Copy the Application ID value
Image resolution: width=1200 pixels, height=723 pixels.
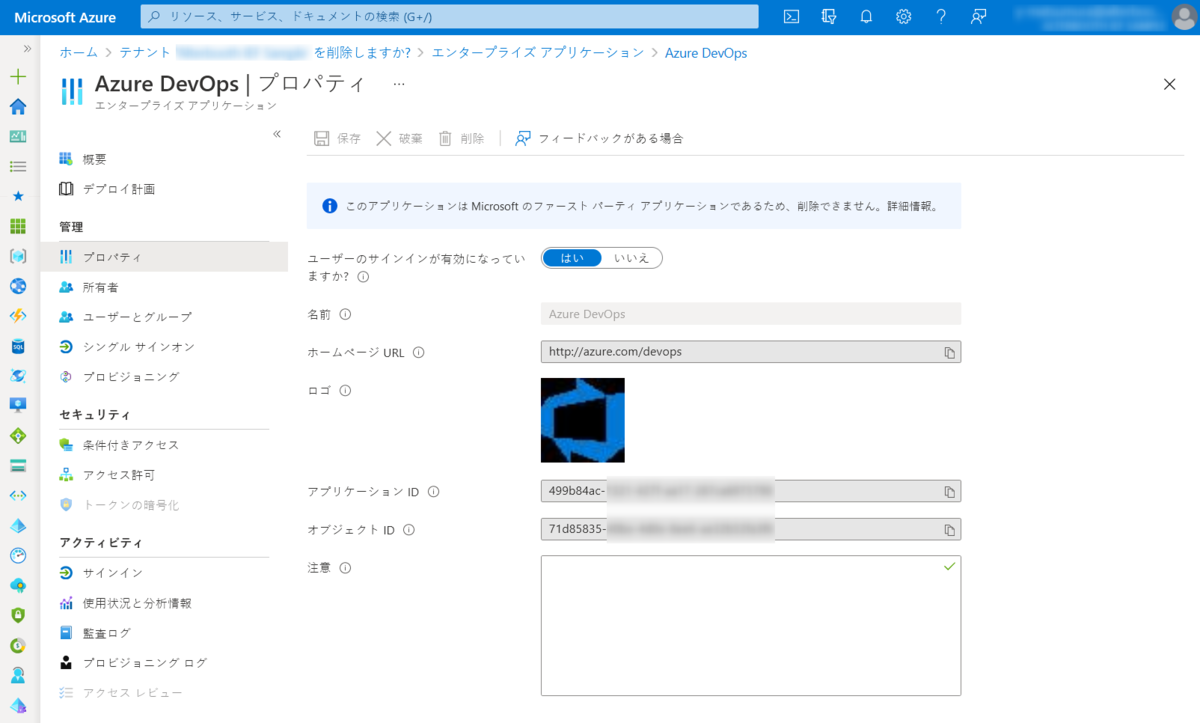pos(950,492)
